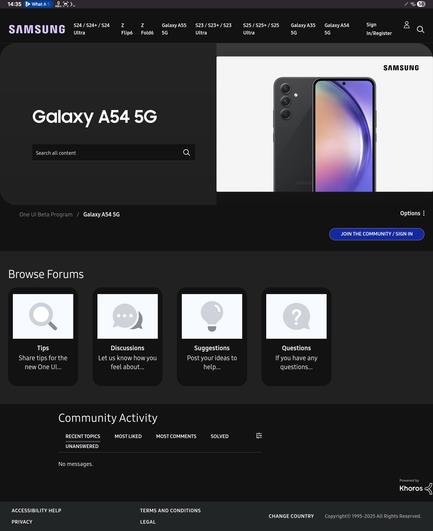This screenshot has width=433, height=531.
Task: Show the Unanswered tab
Action: tap(82, 446)
